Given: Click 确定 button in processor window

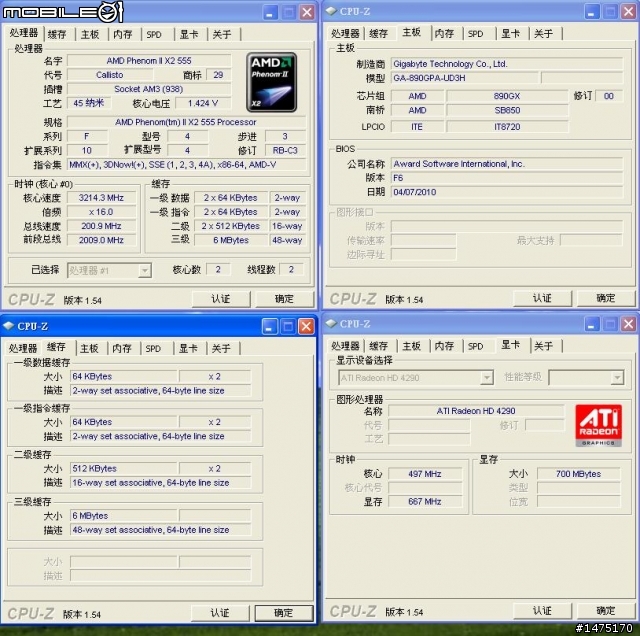Looking at the screenshot, I should tap(284, 299).
